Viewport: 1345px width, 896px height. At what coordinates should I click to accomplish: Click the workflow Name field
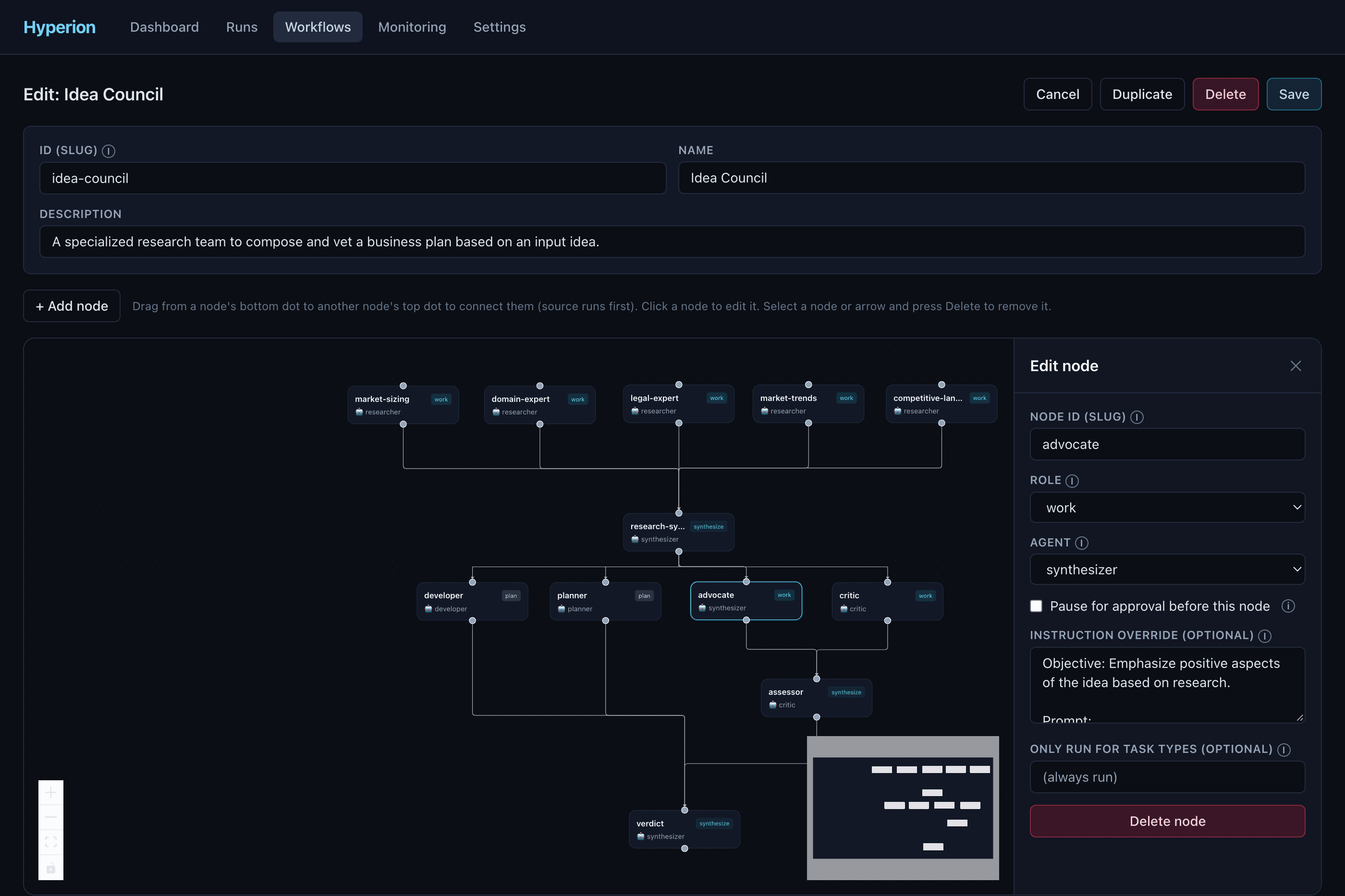pyautogui.click(x=991, y=178)
